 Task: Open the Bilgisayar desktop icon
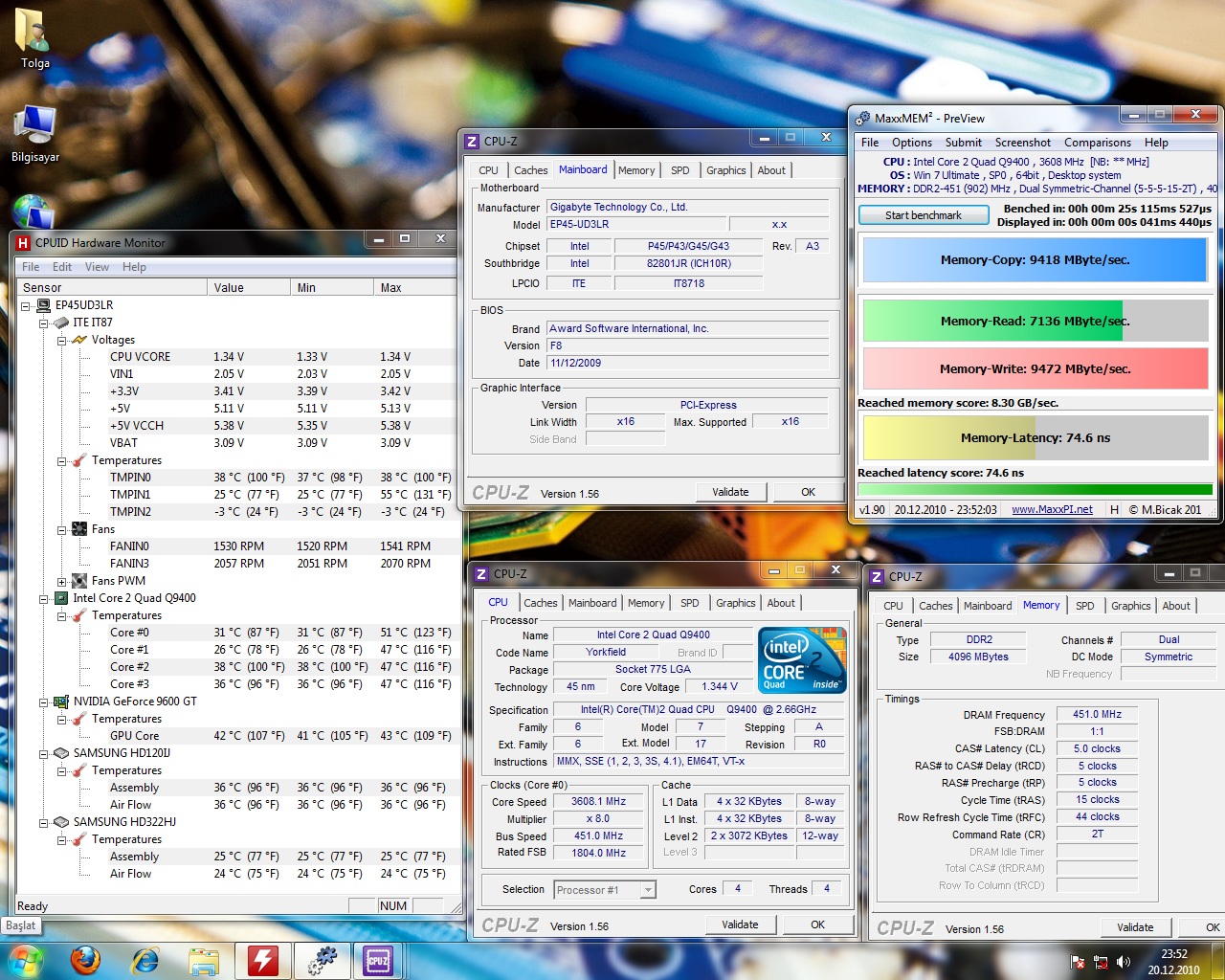(x=34, y=131)
